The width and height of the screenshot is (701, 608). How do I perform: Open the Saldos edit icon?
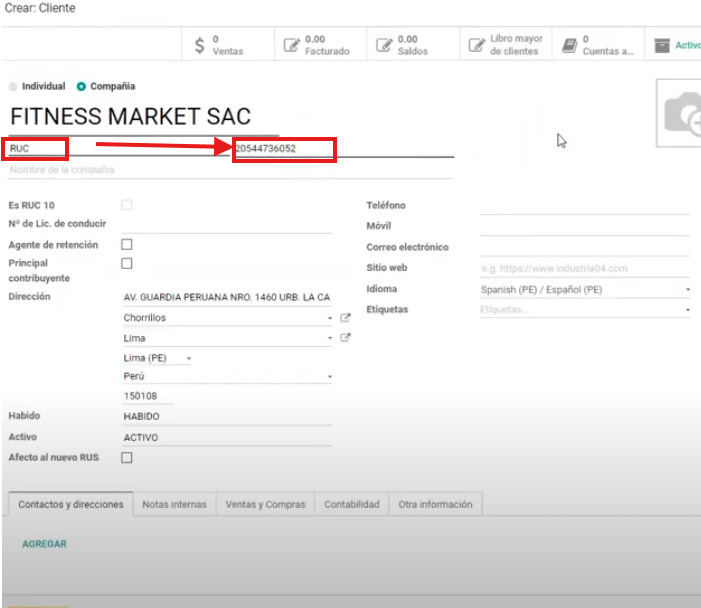pos(384,45)
